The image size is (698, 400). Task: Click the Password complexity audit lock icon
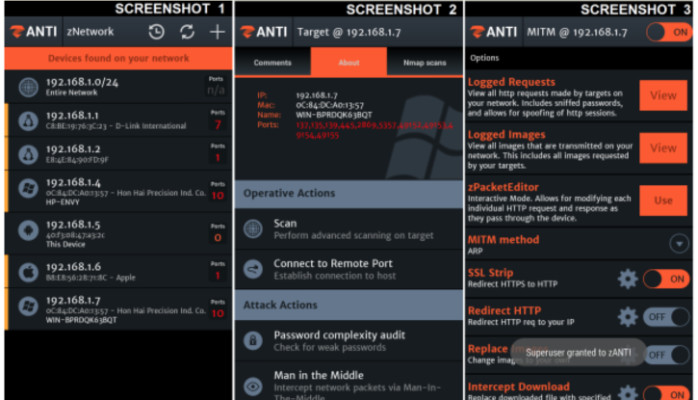(x=253, y=341)
